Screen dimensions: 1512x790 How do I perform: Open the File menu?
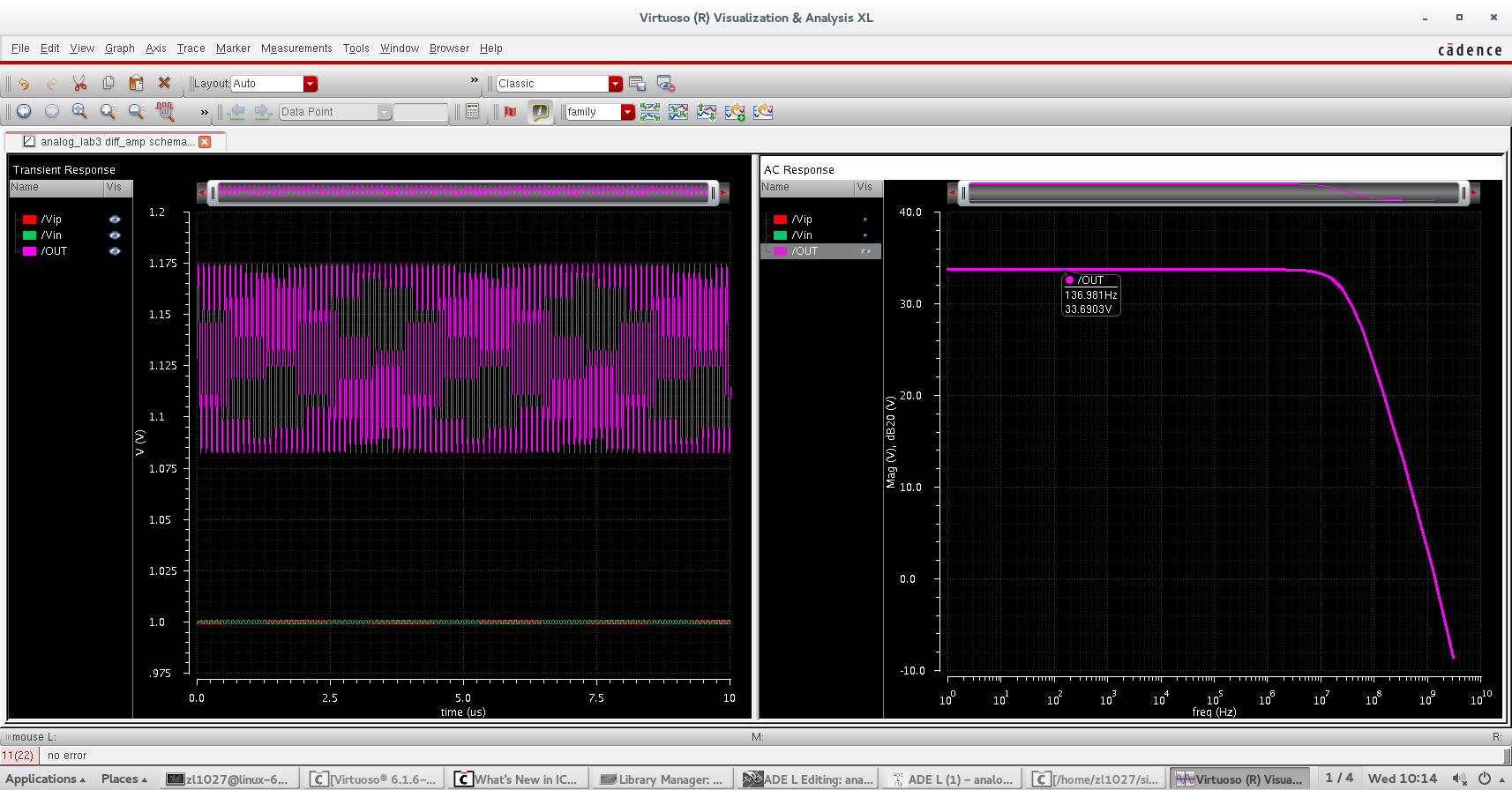click(x=20, y=48)
